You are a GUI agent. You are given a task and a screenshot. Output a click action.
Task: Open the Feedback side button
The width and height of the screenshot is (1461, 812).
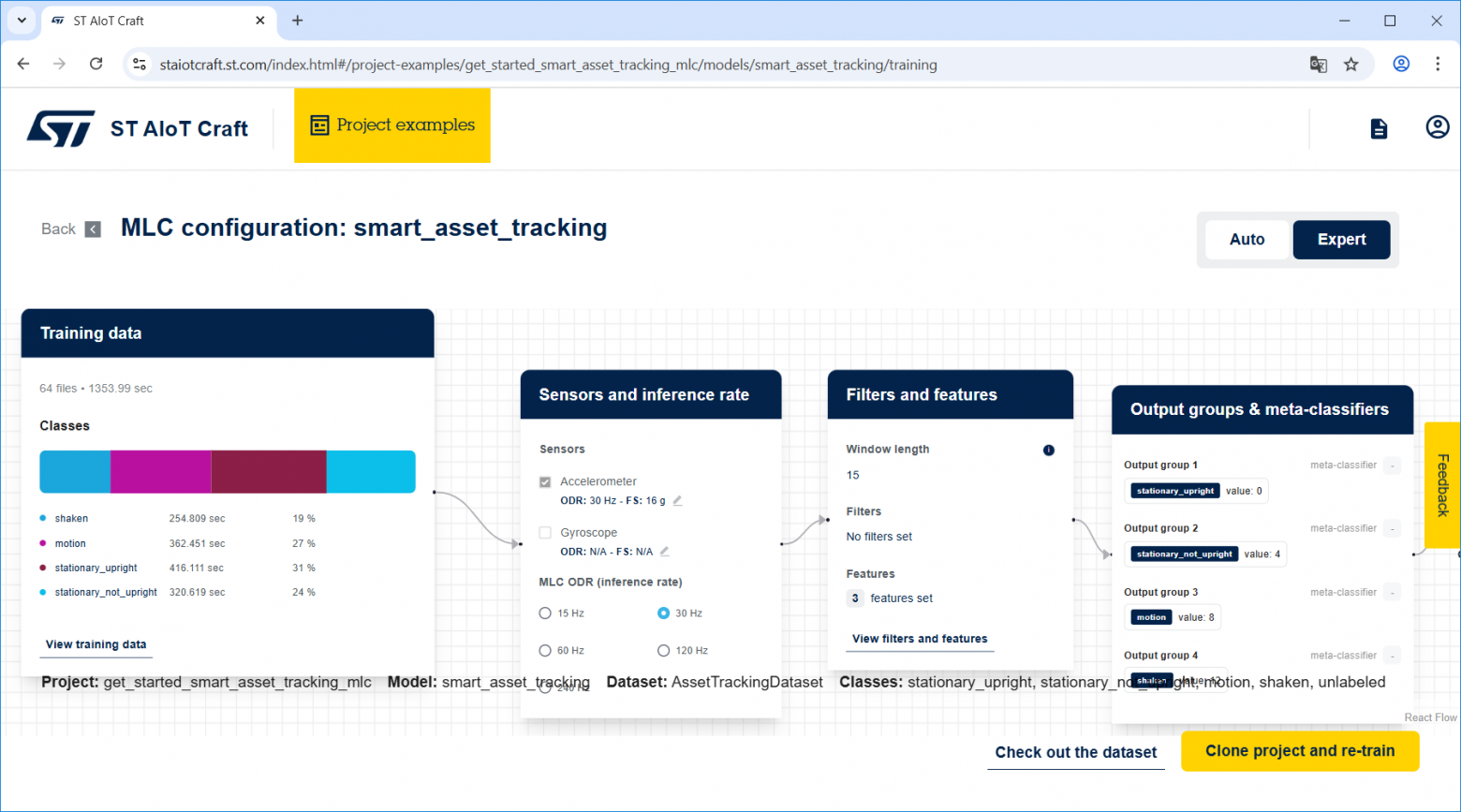pyautogui.click(x=1442, y=485)
